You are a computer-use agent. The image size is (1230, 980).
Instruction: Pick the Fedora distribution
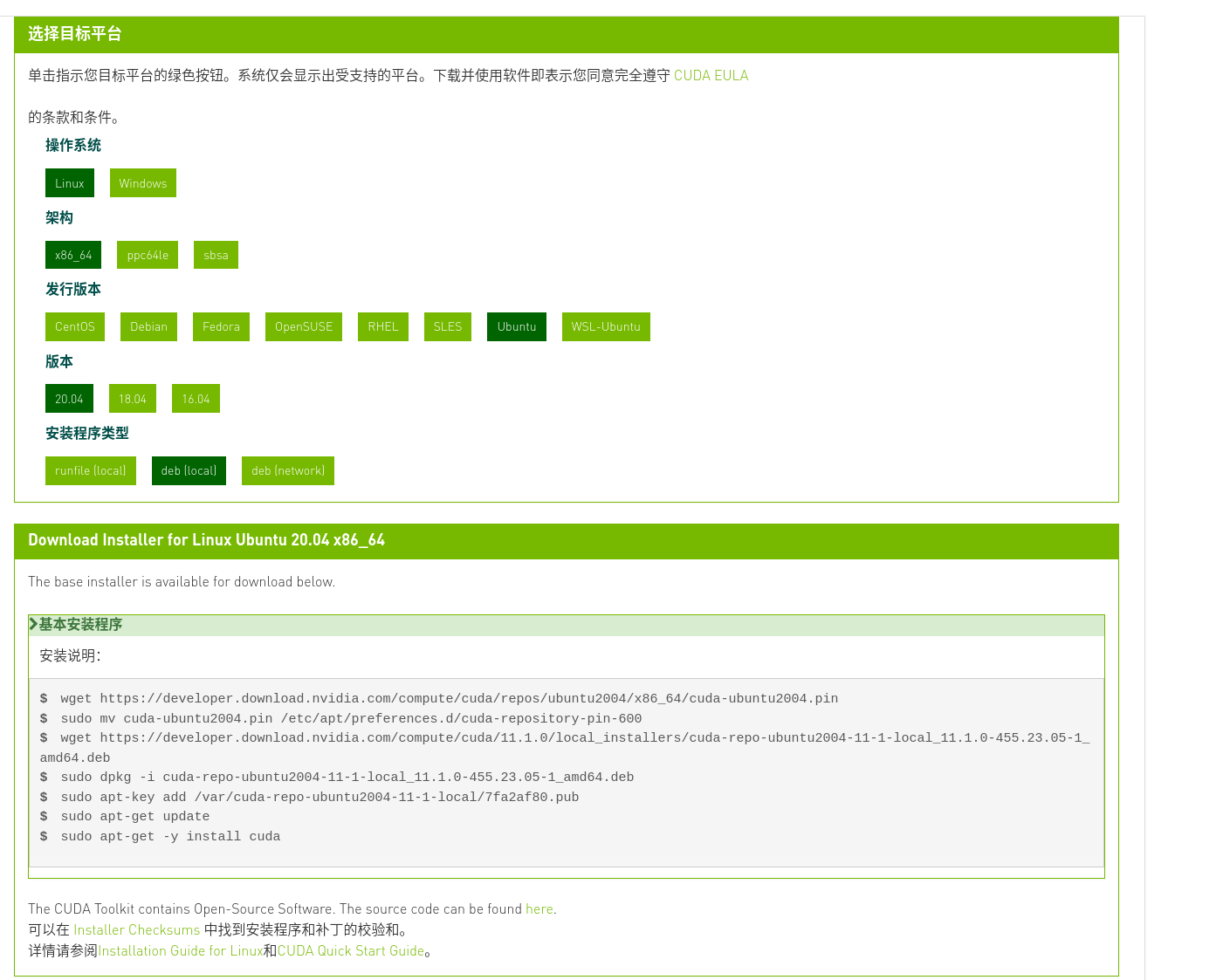(221, 326)
